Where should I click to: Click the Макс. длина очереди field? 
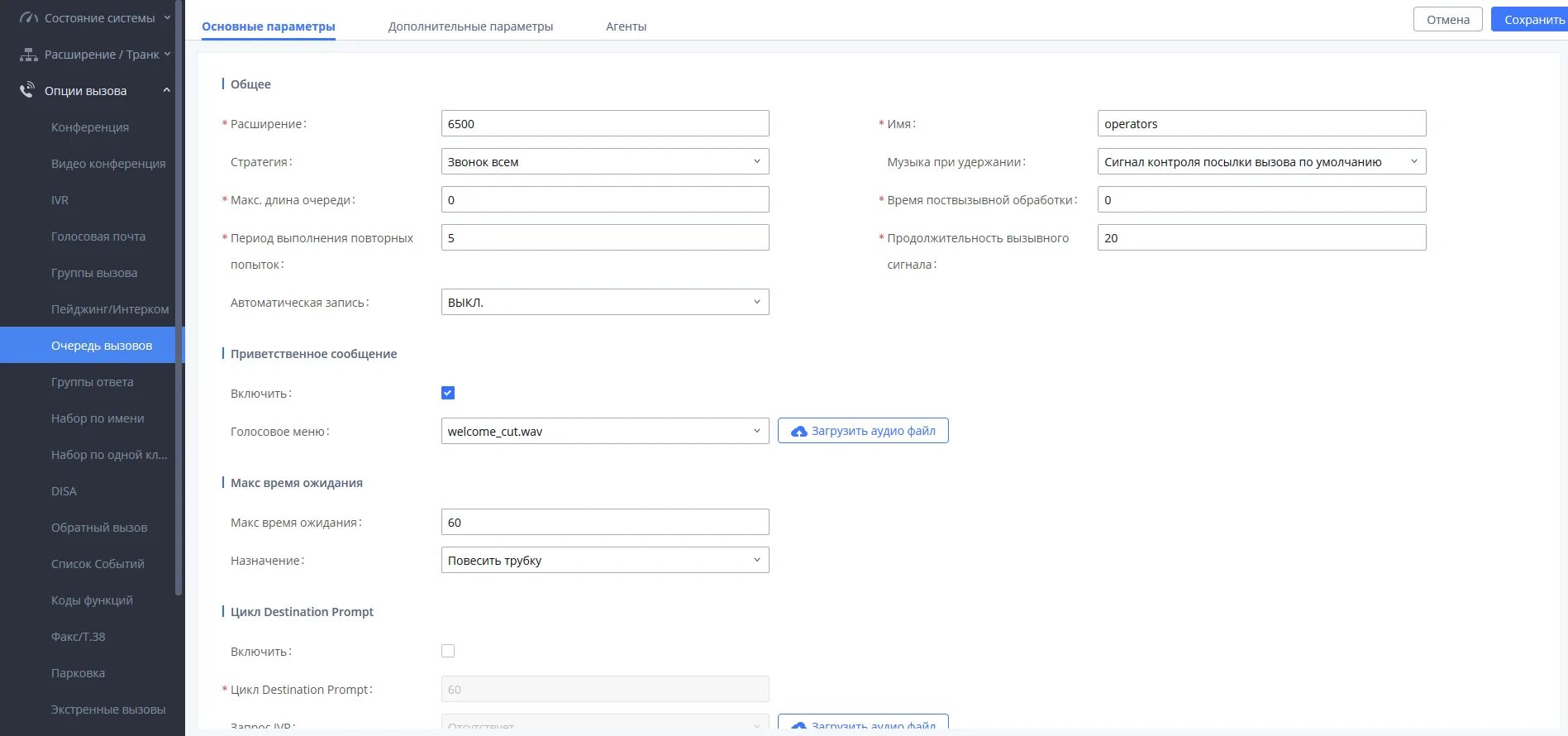pos(605,199)
